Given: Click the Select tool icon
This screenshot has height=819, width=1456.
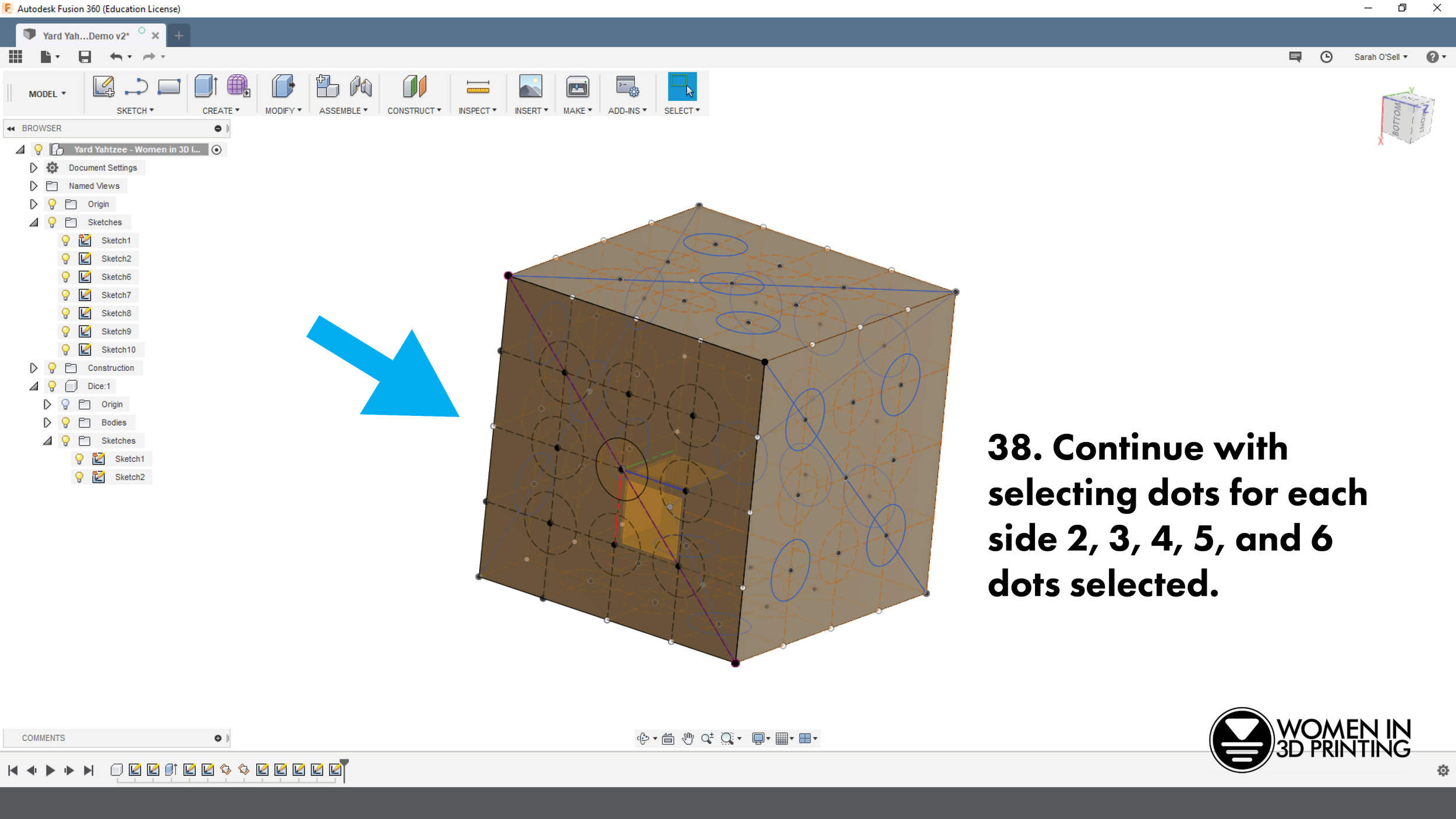Looking at the screenshot, I should [x=682, y=86].
